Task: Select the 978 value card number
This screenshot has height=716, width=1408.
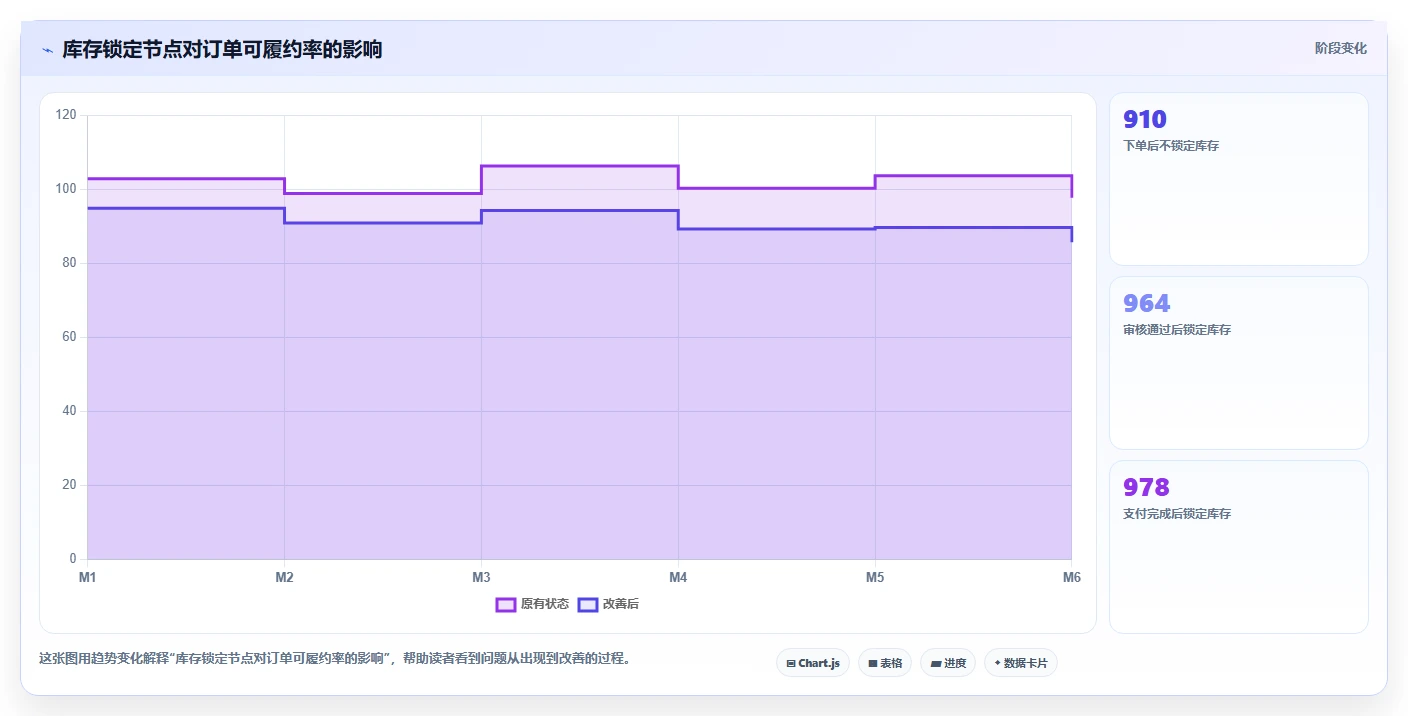Action: pos(1146,487)
